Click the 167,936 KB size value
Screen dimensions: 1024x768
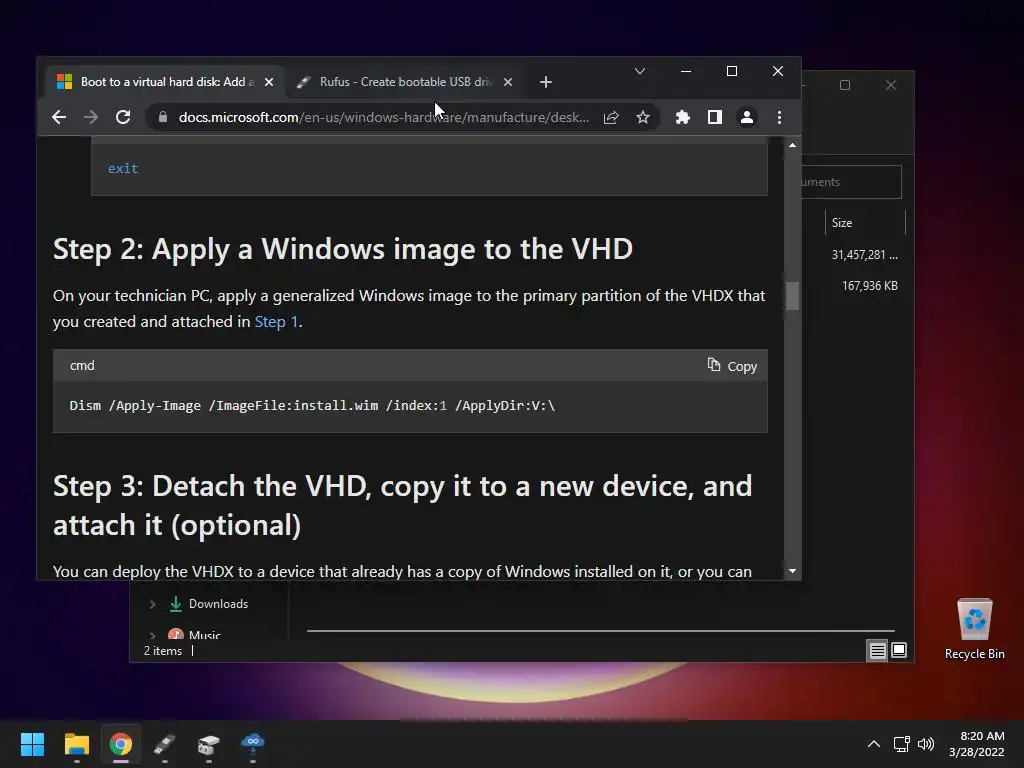(x=870, y=285)
